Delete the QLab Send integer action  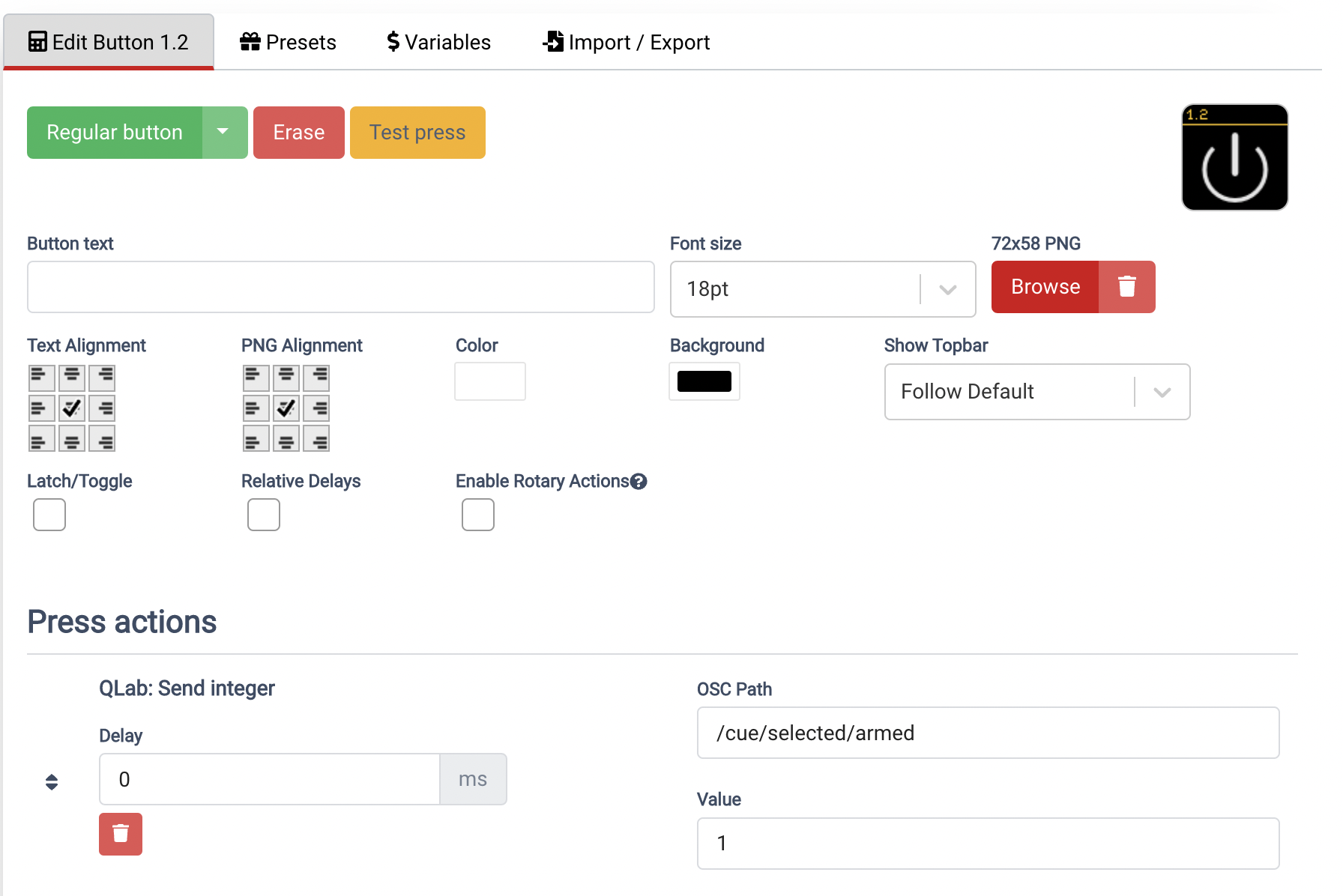point(121,834)
